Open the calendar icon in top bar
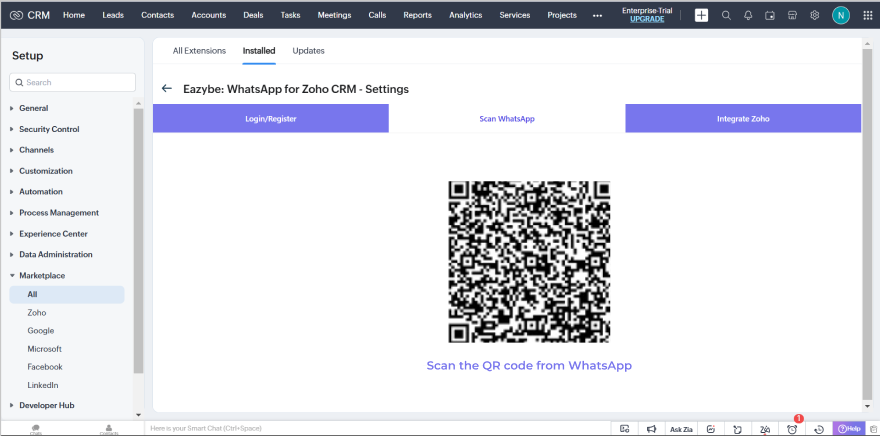This screenshot has width=880, height=436. 770,15
